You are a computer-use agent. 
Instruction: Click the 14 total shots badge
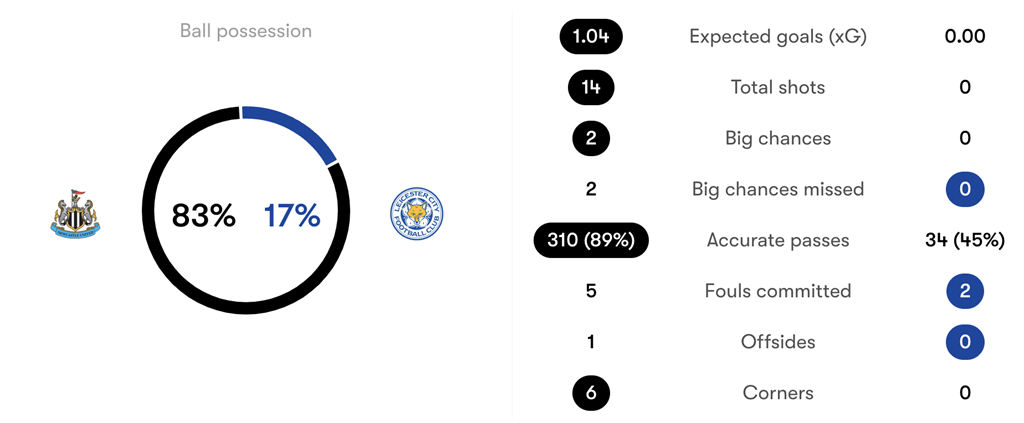point(591,88)
